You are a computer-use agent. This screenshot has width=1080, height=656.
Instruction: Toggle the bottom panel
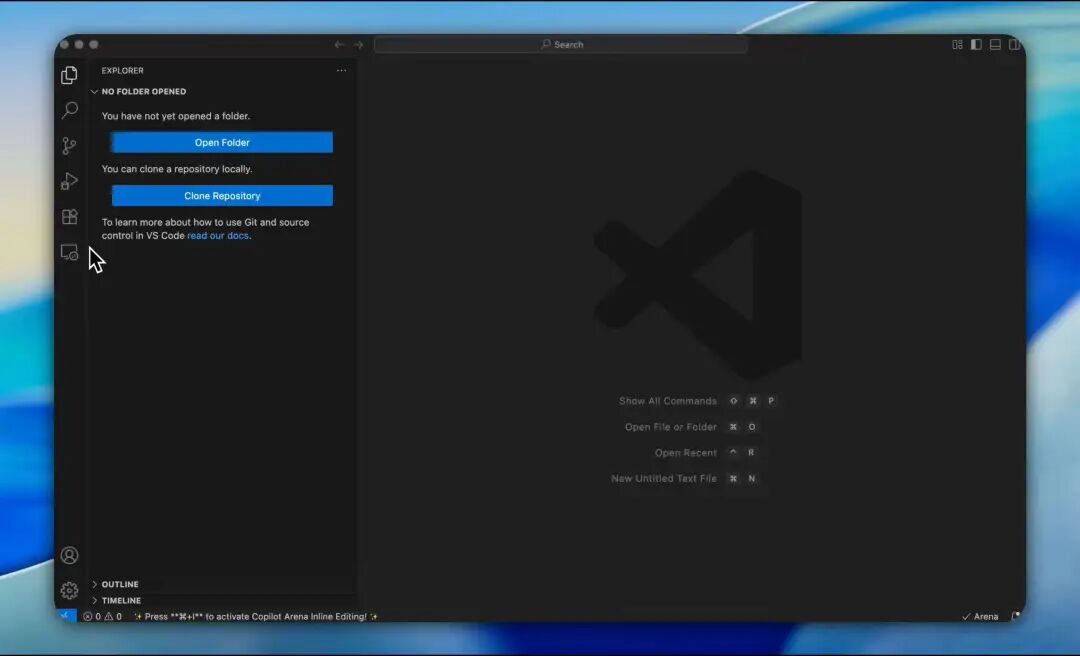click(995, 44)
